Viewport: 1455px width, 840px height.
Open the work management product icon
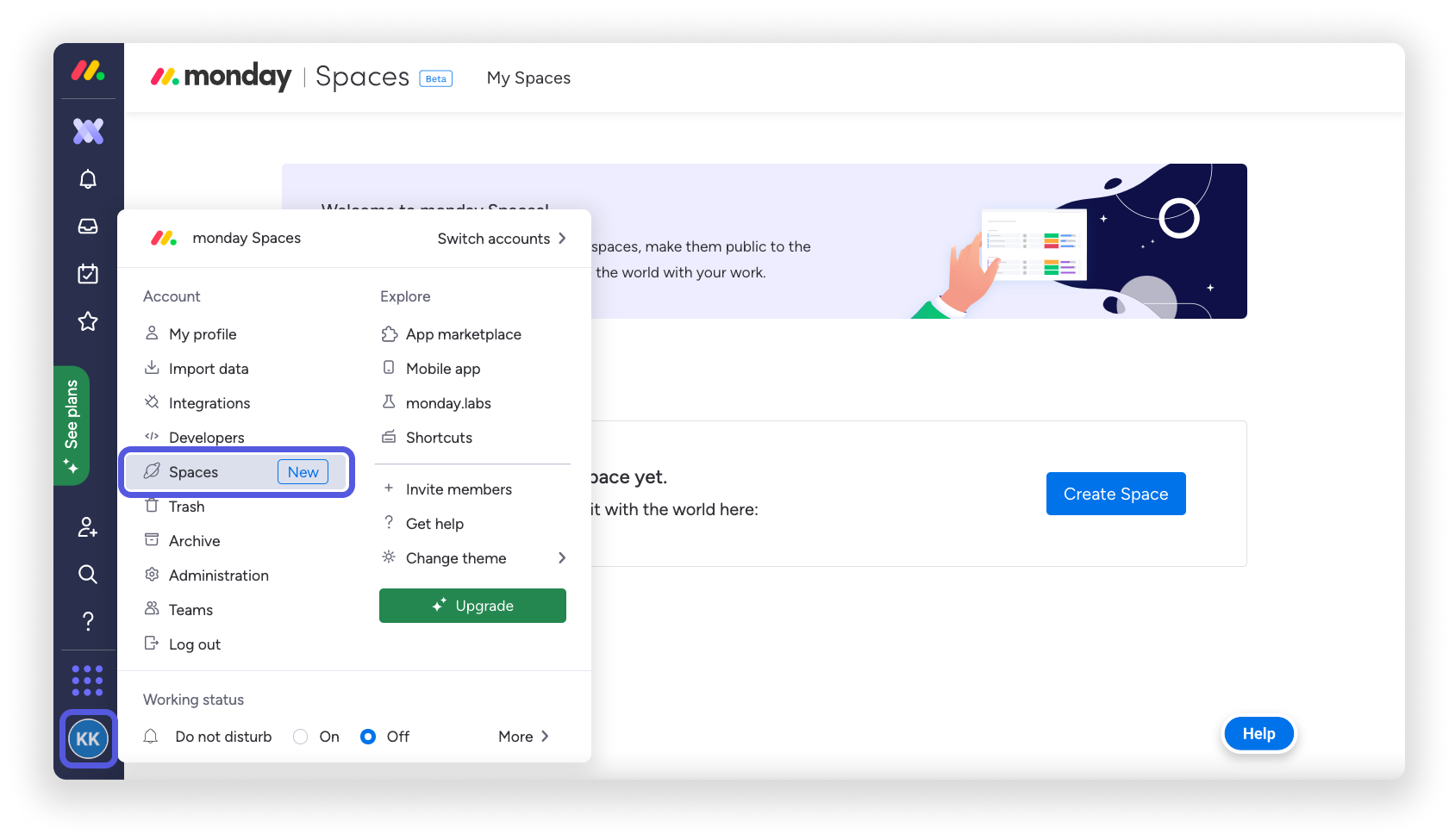click(x=87, y=131)
